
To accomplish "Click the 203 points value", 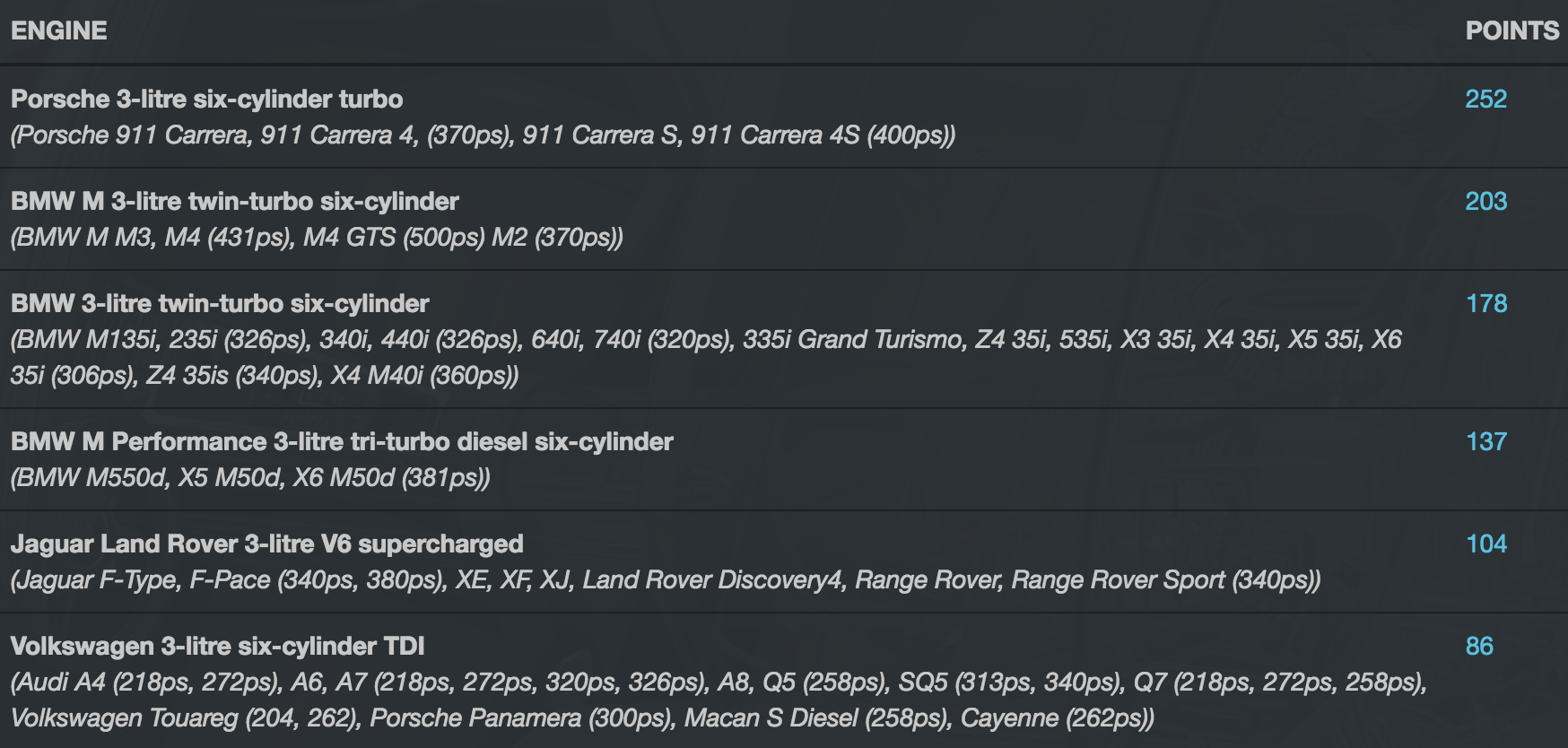I will 1485,201.
